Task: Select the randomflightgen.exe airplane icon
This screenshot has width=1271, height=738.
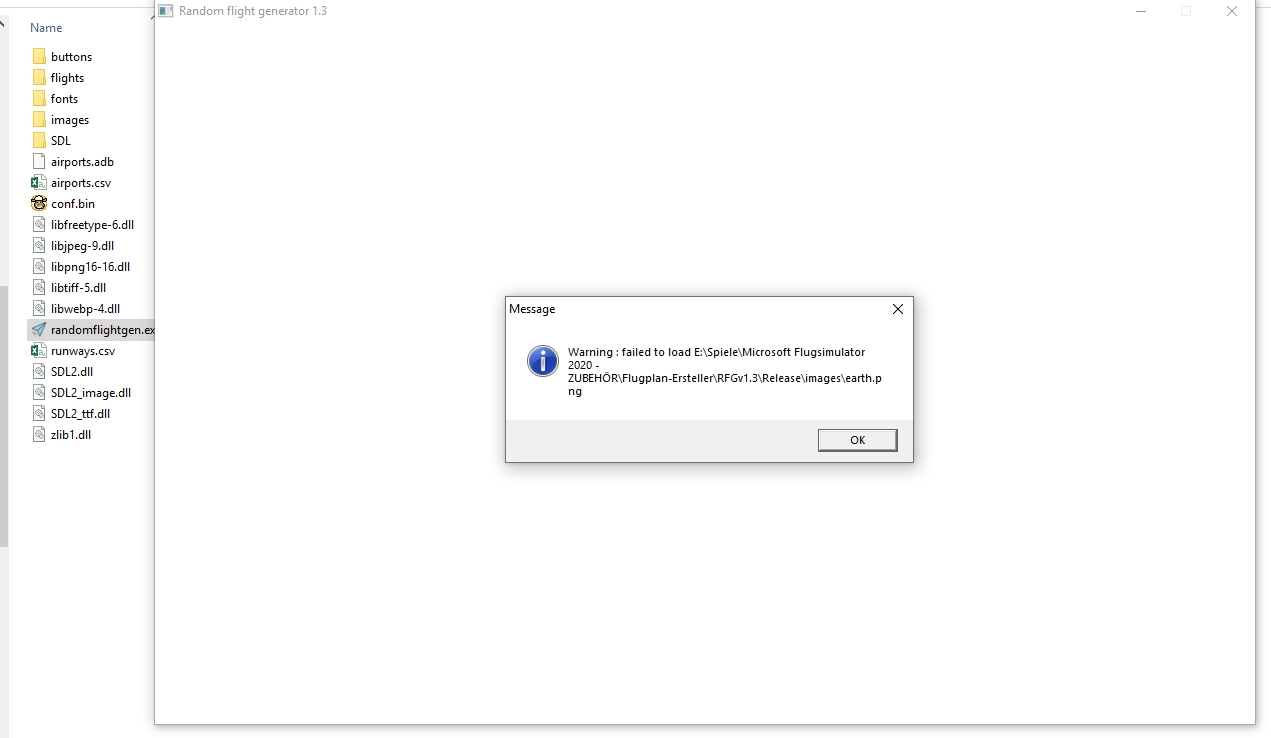Action: [x=39, y=330]
